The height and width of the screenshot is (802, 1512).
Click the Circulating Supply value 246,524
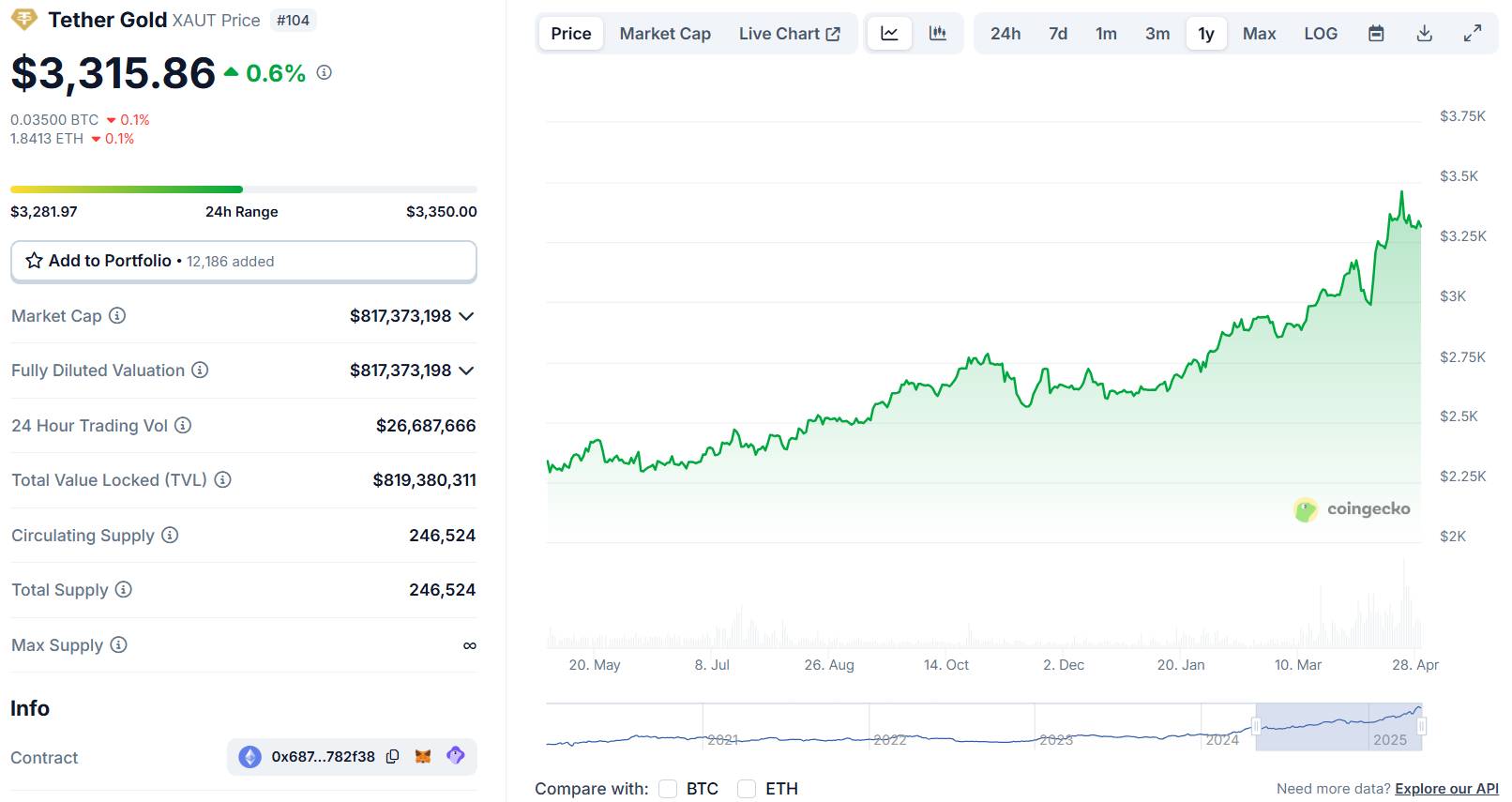[x=443, y=536]
